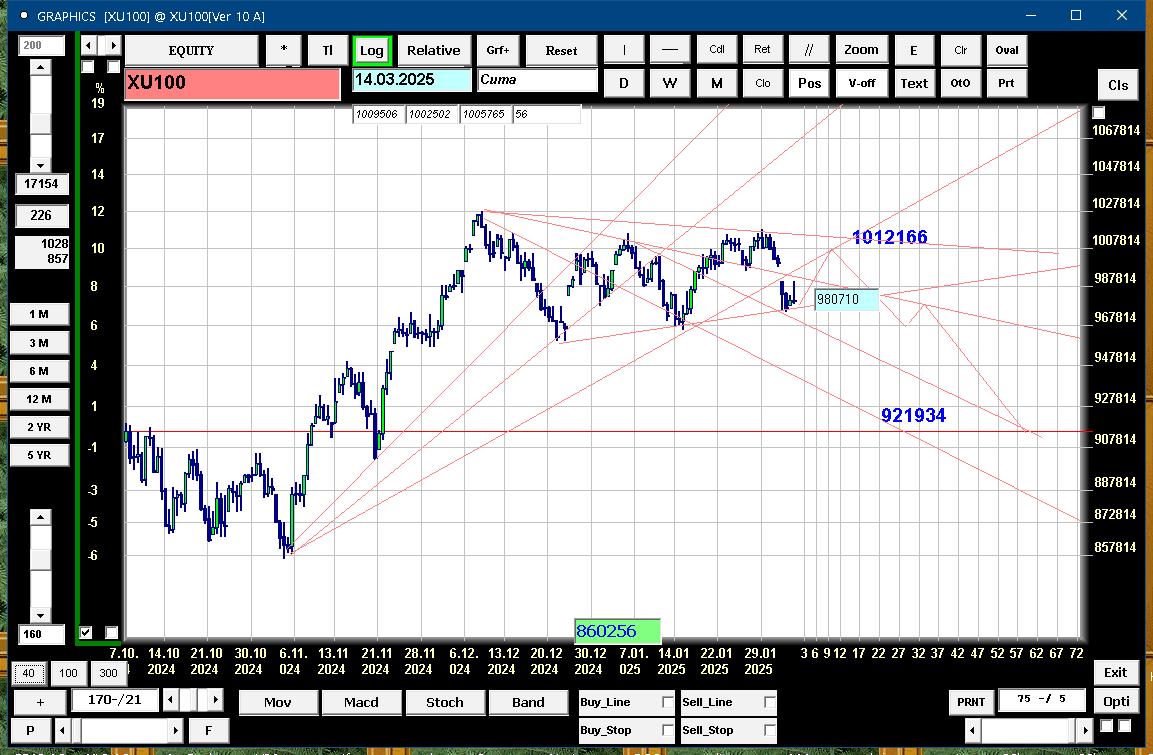Toggle the checkbox at chart top-right corner

[x=1099, y=112]
